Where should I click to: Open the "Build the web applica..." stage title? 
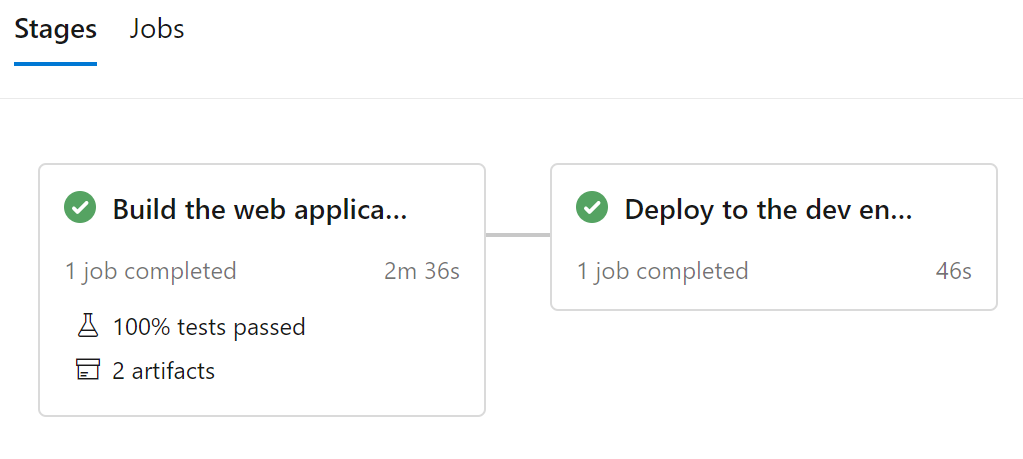[x=260, y=210]
